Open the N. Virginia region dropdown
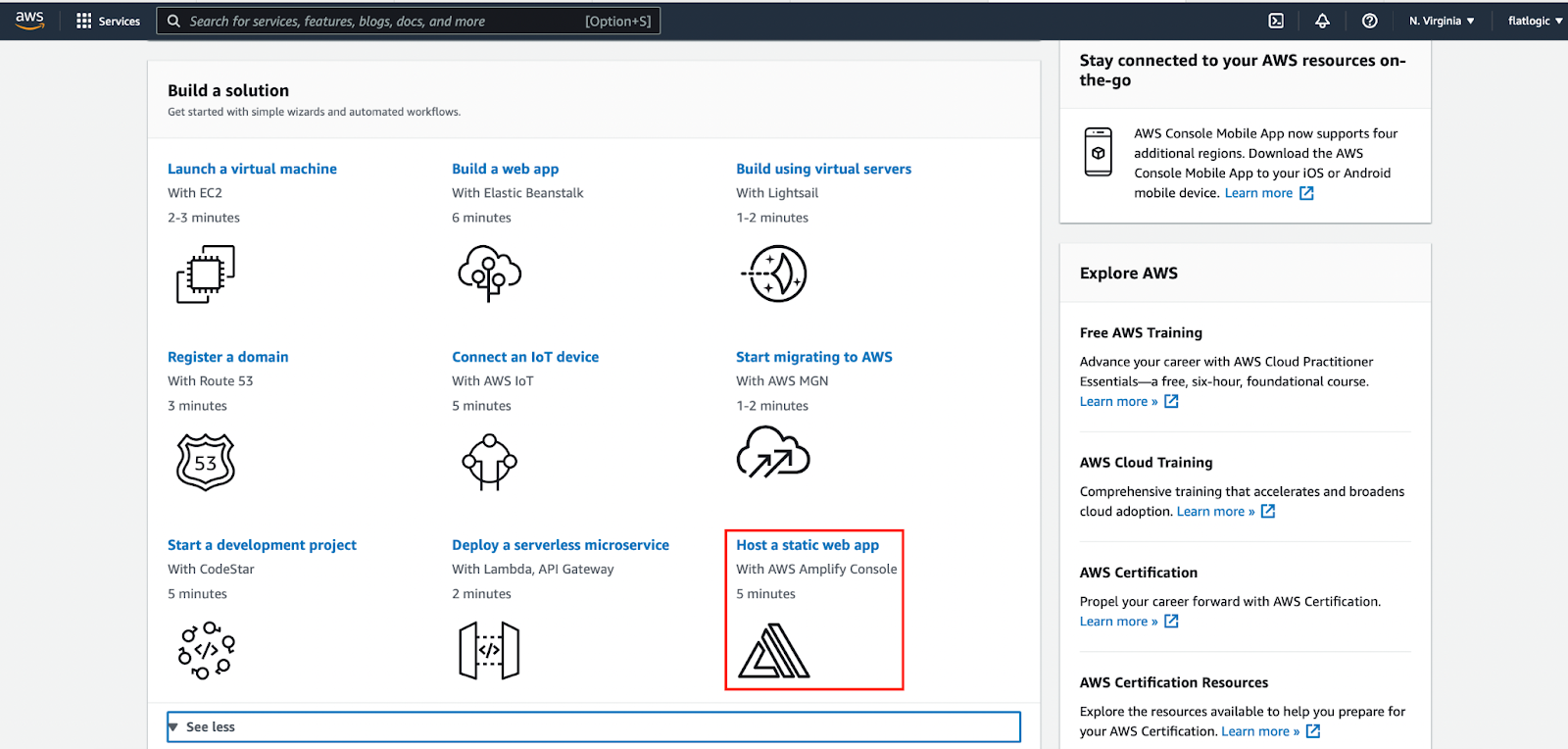The height and width of the screenshot is (749, 1568). point(1442,21)
